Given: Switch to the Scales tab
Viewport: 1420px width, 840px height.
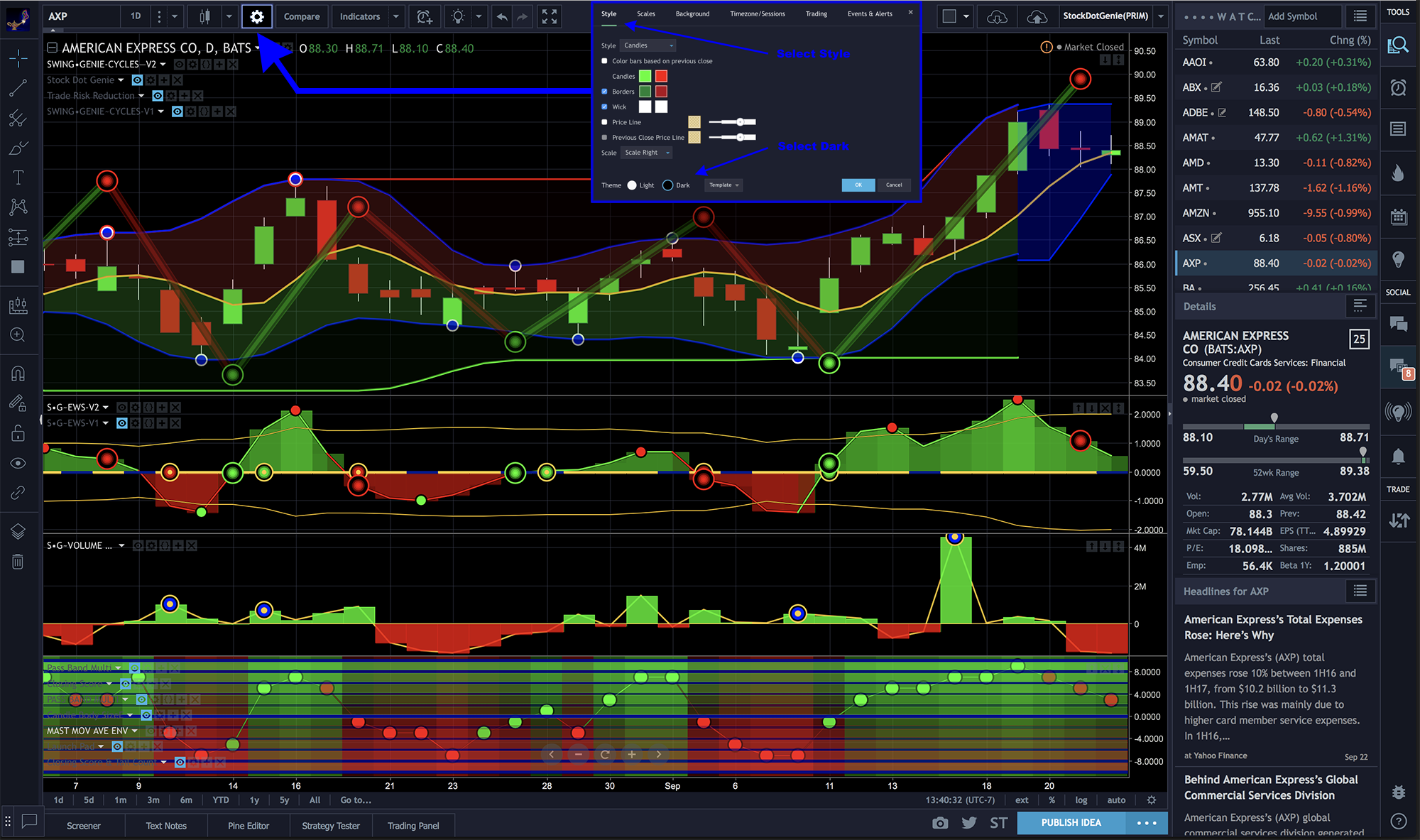Looking at the screenshot, I should [x=646, y=14].
